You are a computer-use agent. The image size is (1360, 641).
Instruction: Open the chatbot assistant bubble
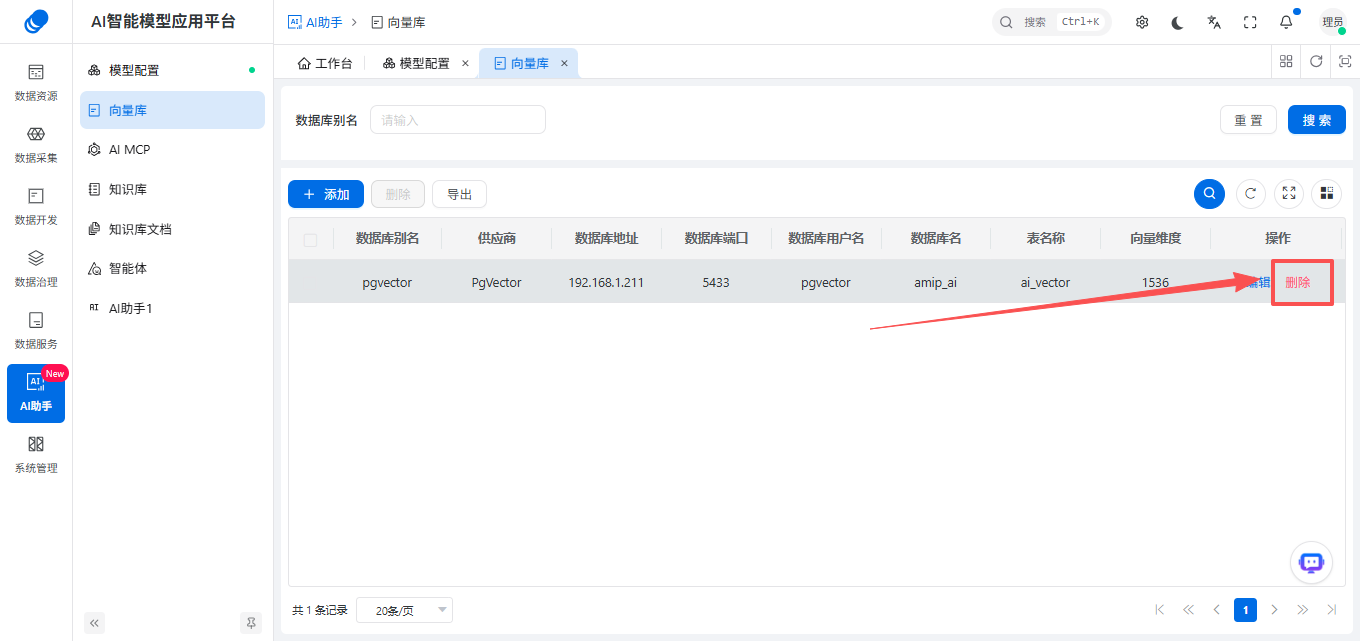pyautogui.click(x=1311, y=562)
